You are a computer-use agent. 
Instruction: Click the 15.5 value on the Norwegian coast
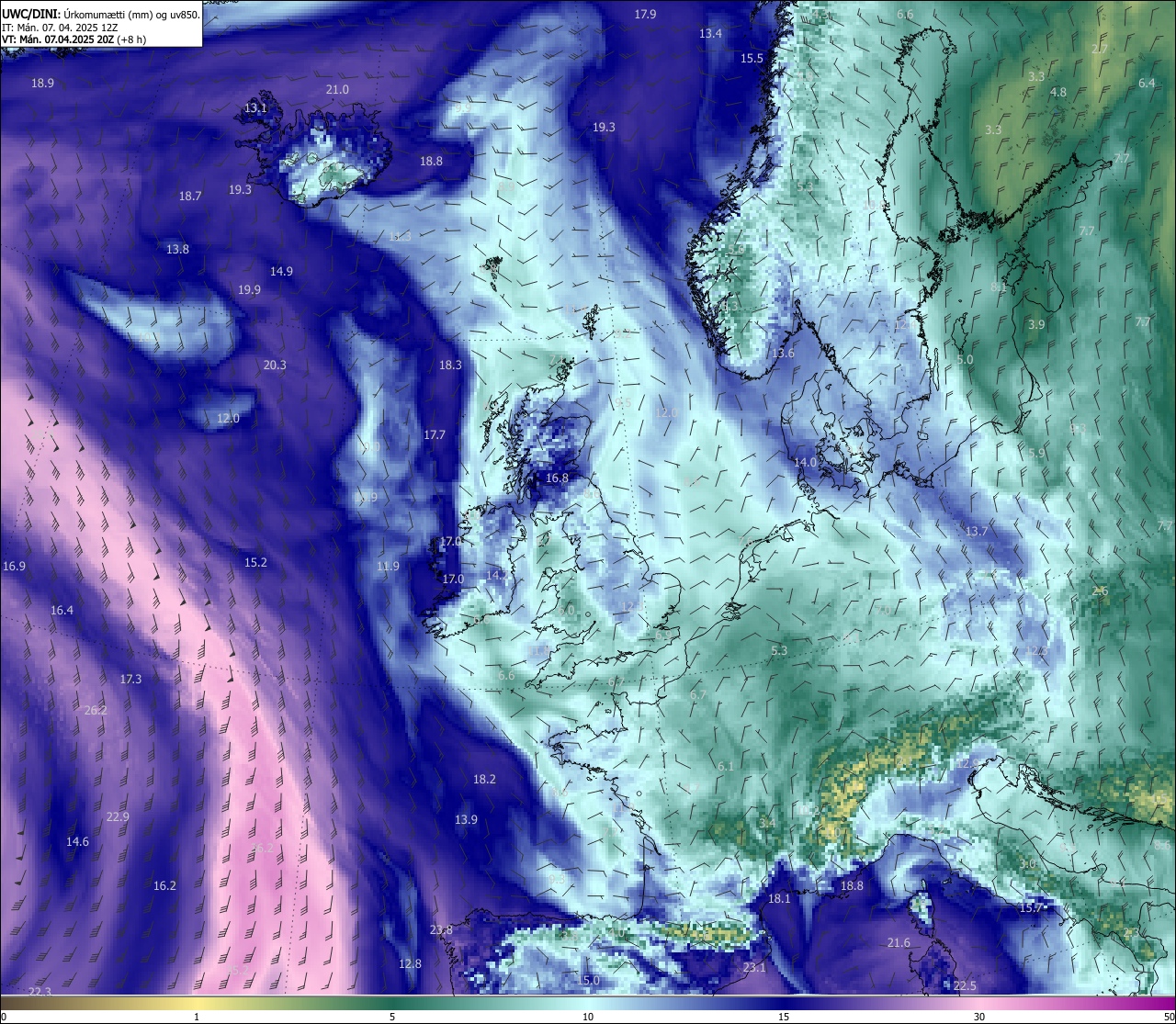coord(752,58)
